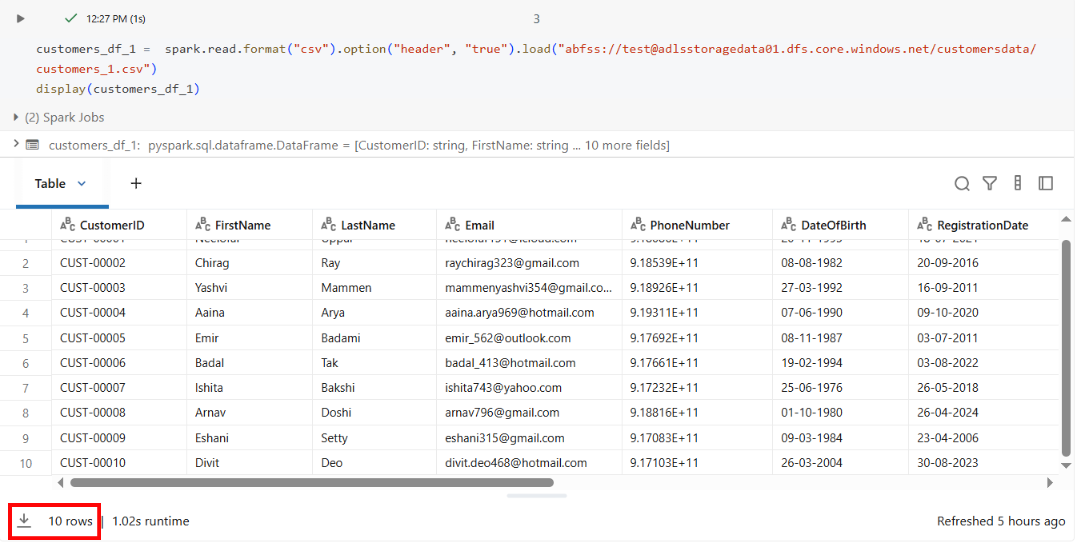The height and width of the screenshot is (543, 1077).
Task: Add a new visualization with plus icon
Action: (136, 183)
